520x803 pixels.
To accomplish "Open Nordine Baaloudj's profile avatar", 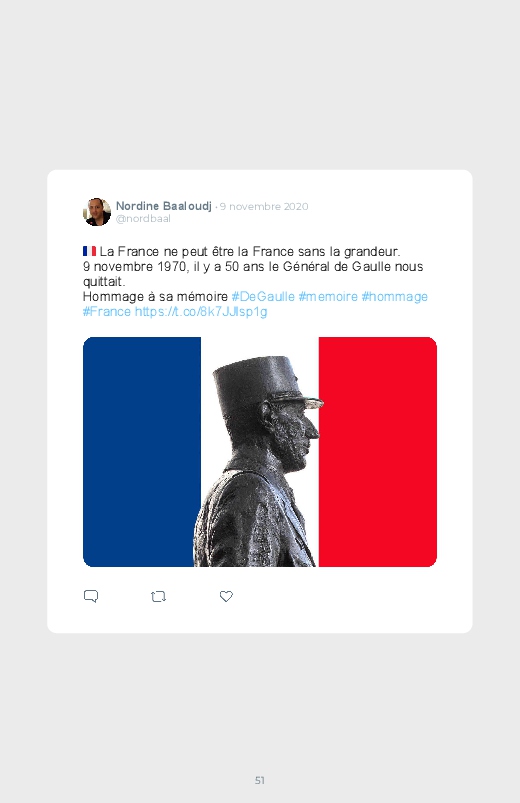I will [97, 212].
